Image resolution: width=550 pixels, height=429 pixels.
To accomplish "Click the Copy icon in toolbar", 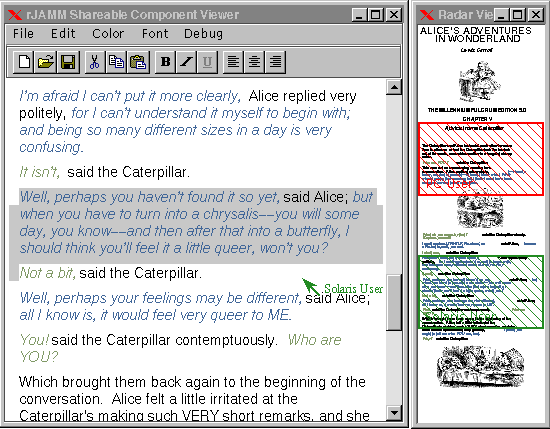I will 116,62.
